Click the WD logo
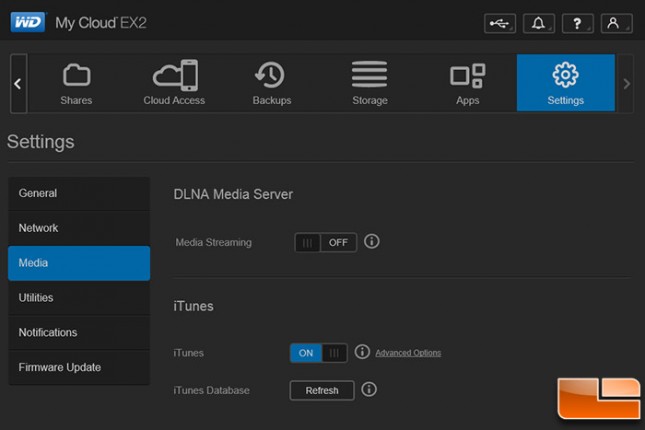This screenshot has height=430, width=645. [28, 22]
